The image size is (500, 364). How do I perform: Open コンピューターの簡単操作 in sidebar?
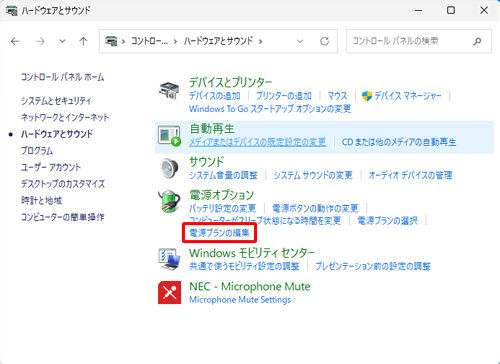click(63, 217)
